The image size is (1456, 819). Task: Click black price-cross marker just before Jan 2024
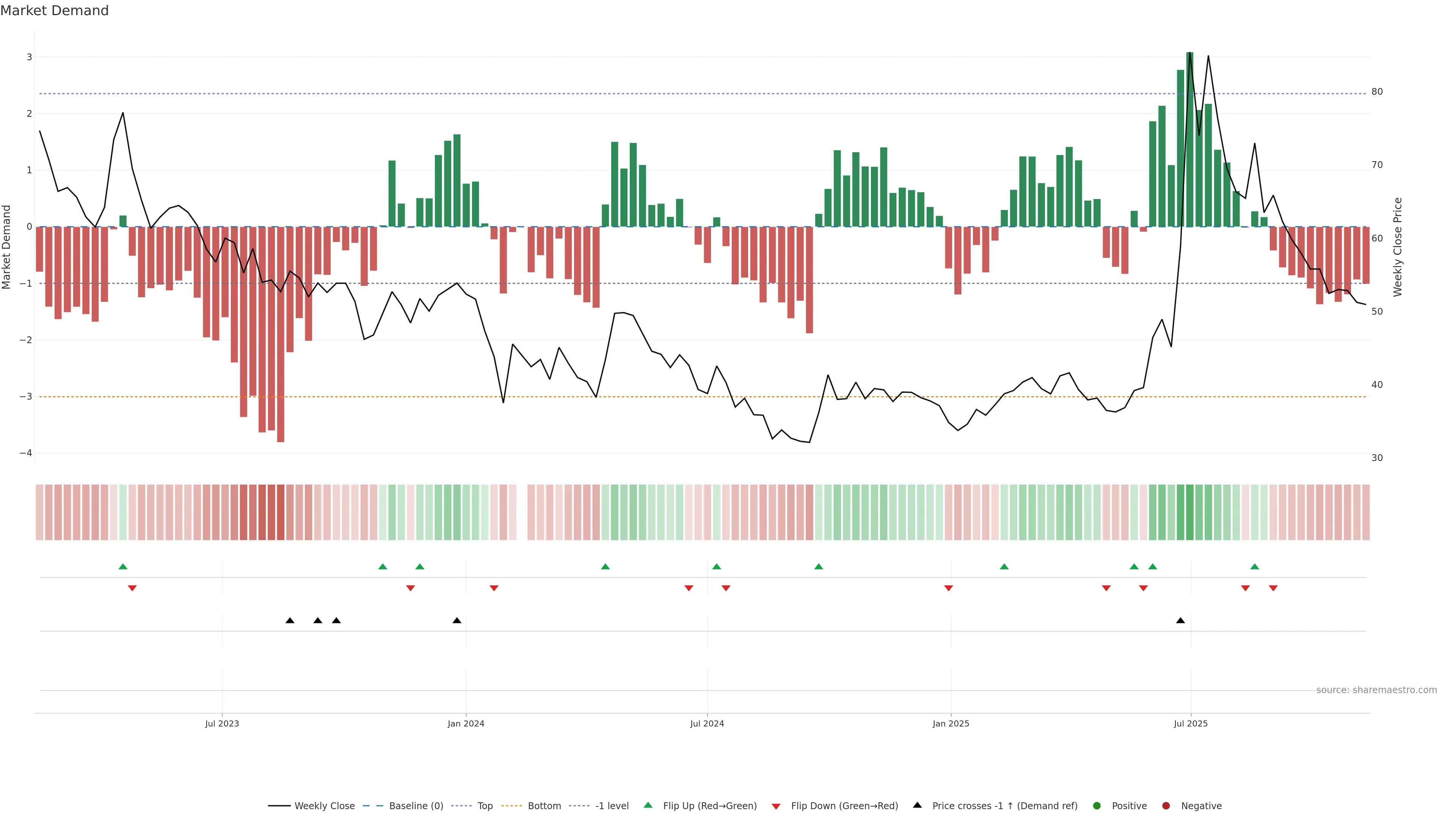[x=457, y=621]
